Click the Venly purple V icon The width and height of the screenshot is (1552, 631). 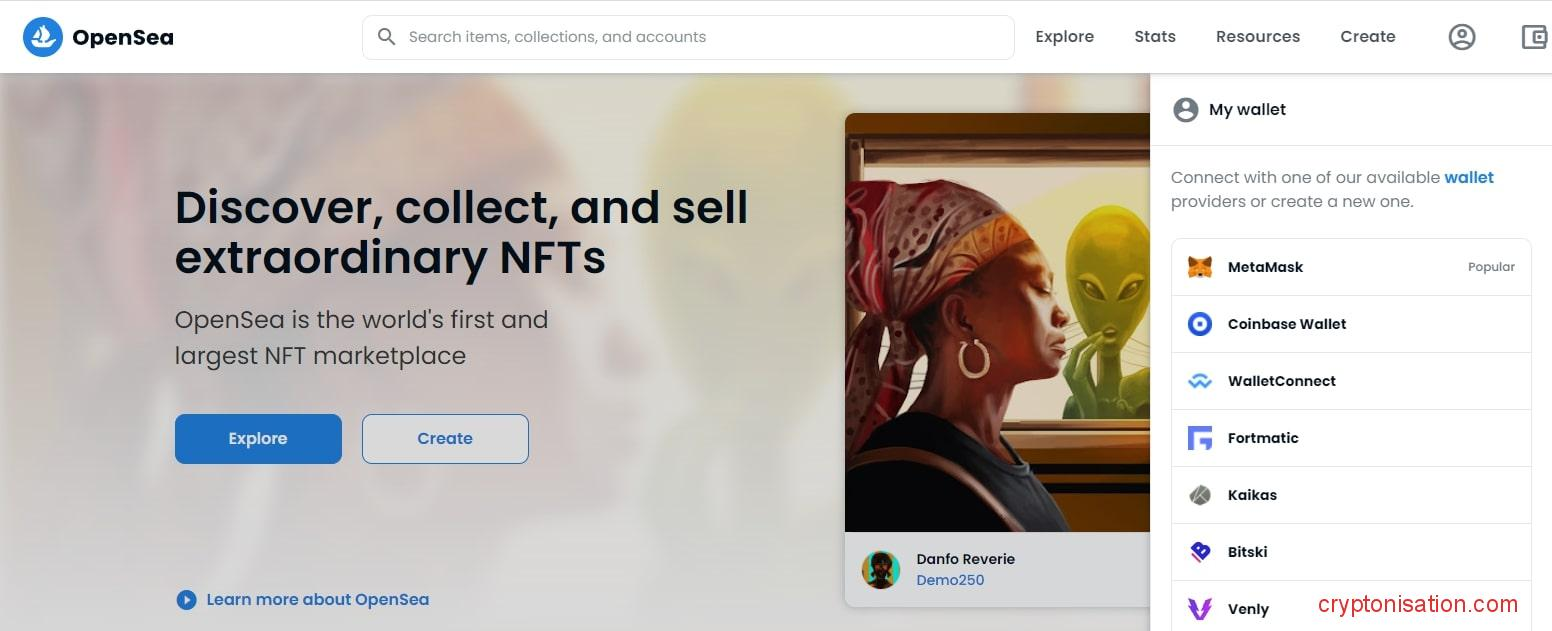point(1199,609)
